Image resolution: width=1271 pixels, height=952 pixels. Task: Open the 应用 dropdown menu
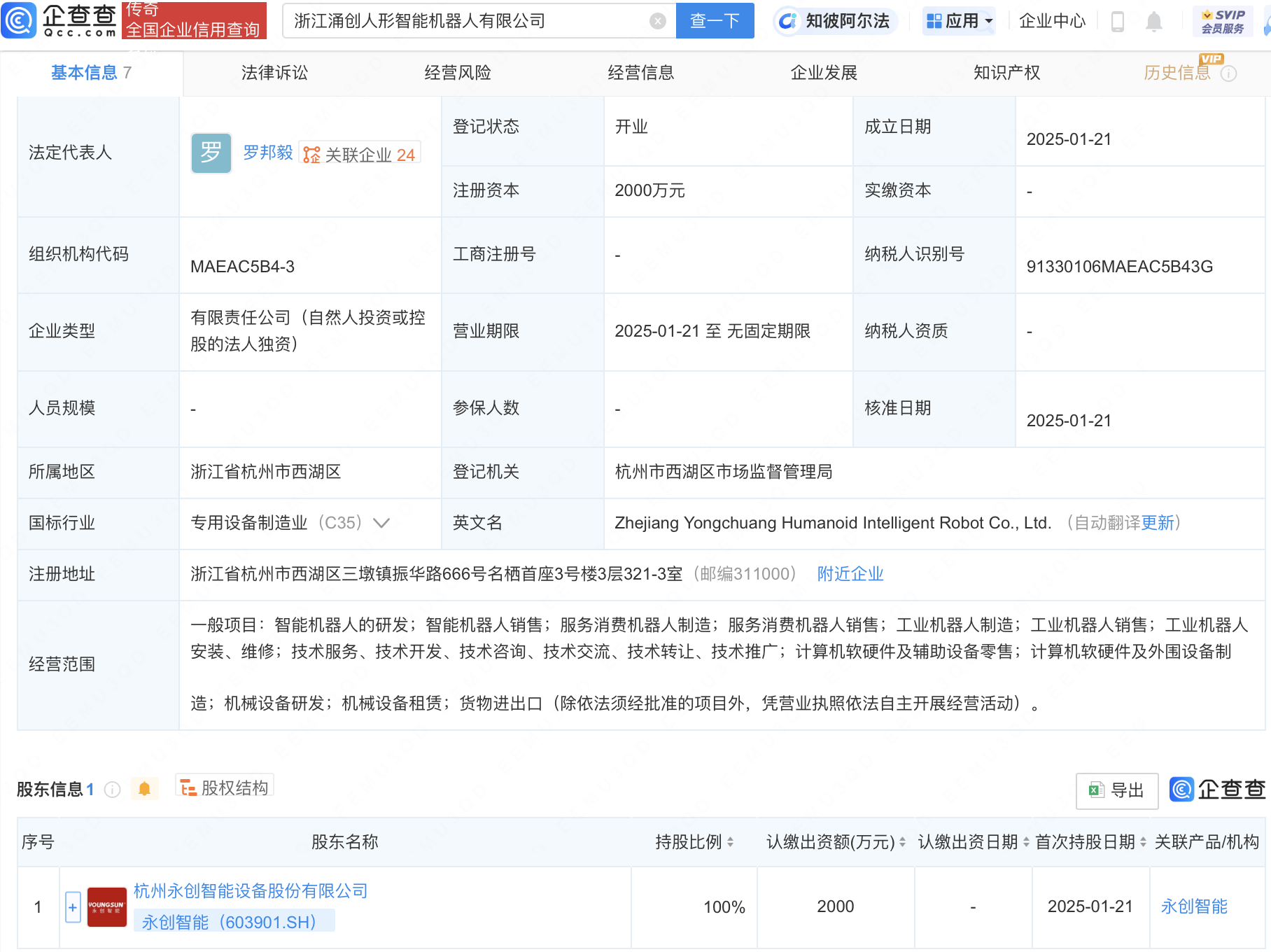(x=958, y=21)
